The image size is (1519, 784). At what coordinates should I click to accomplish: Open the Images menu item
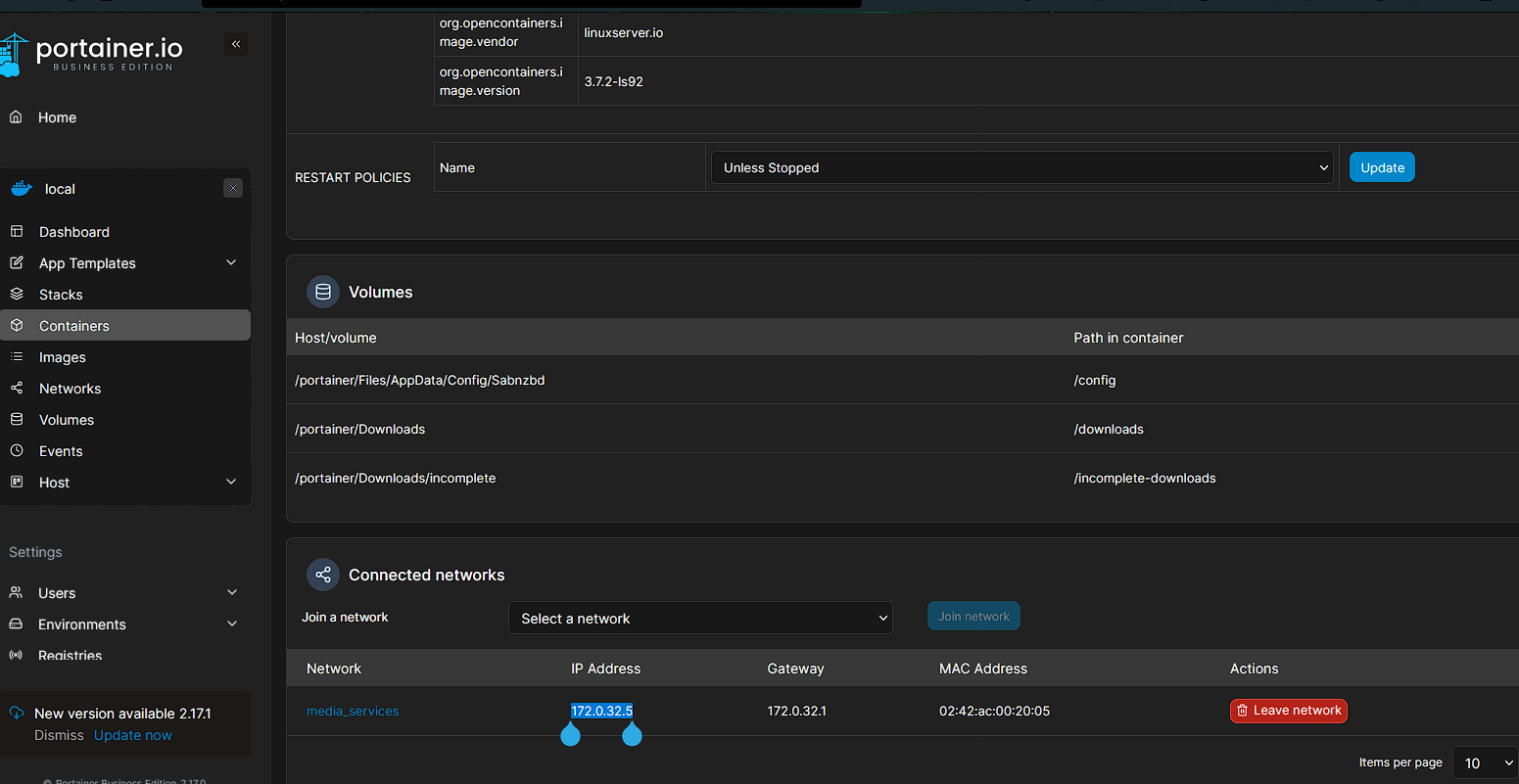tap(63, 357)
